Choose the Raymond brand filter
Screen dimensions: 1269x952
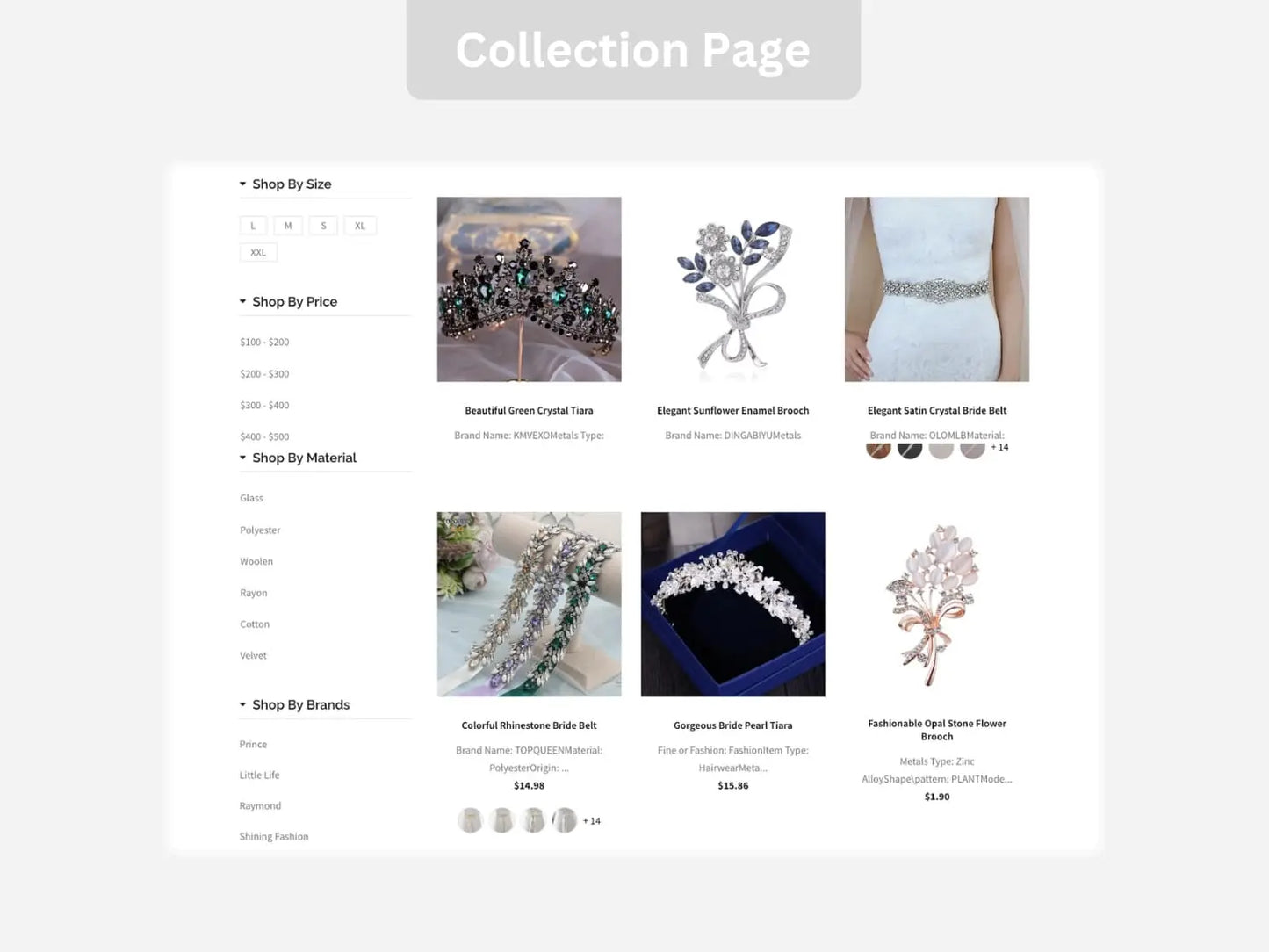(x=260, y=805)
